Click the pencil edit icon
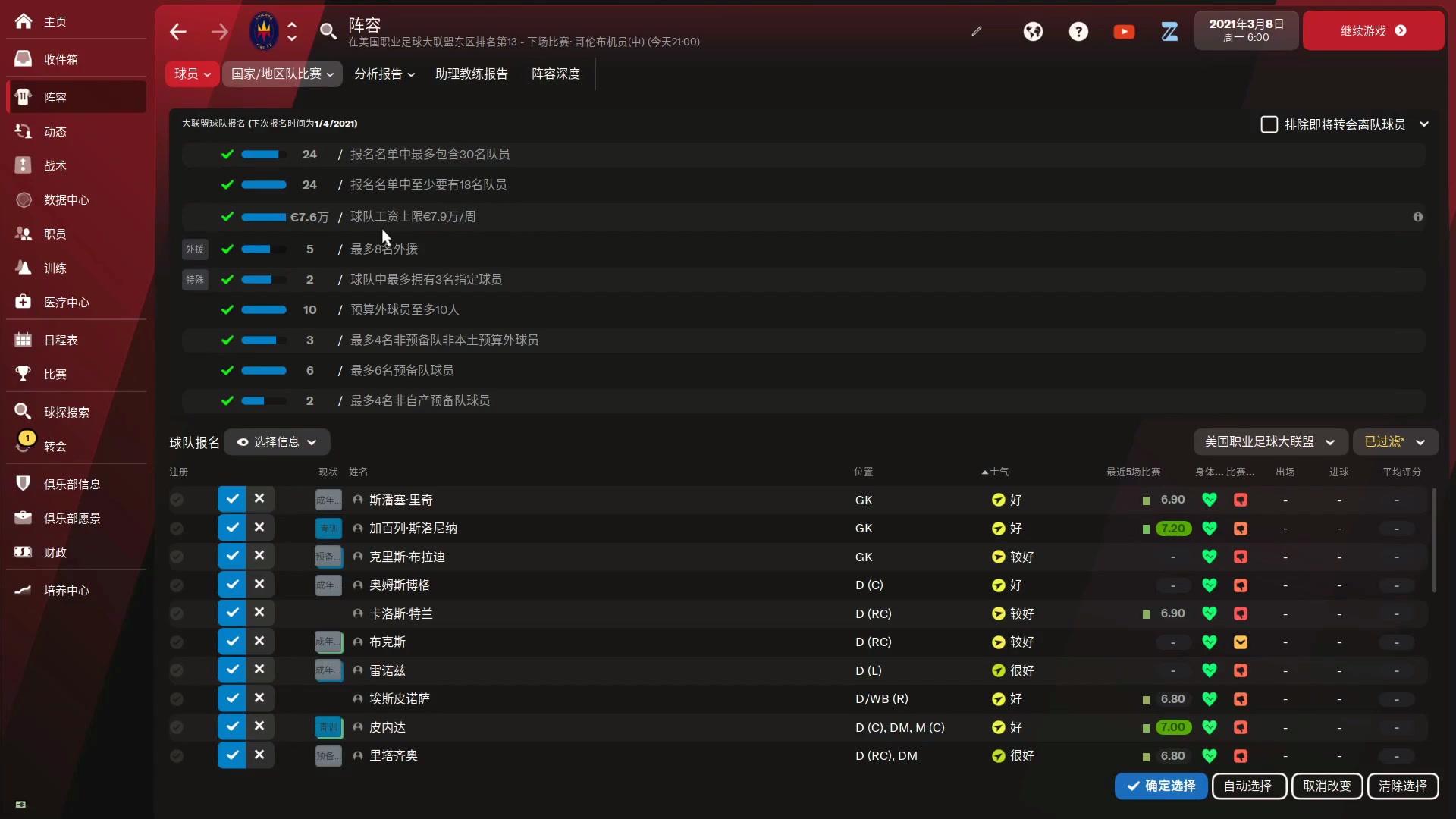The width and height of the screenshot is (1456, 819). [x=977, y=31]
